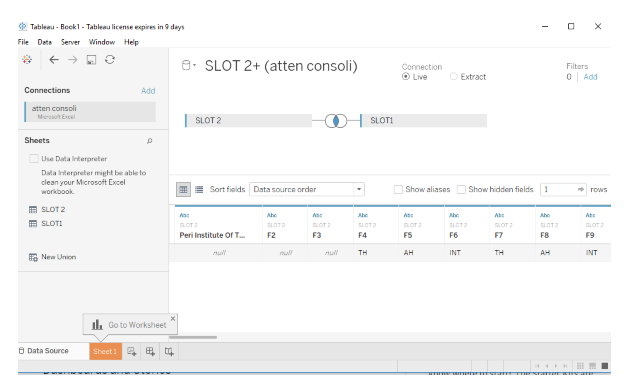Select the Extract connection radio button
Image resolution: width=628 pixels, height=384 pixels.
(x=453, y=76)
